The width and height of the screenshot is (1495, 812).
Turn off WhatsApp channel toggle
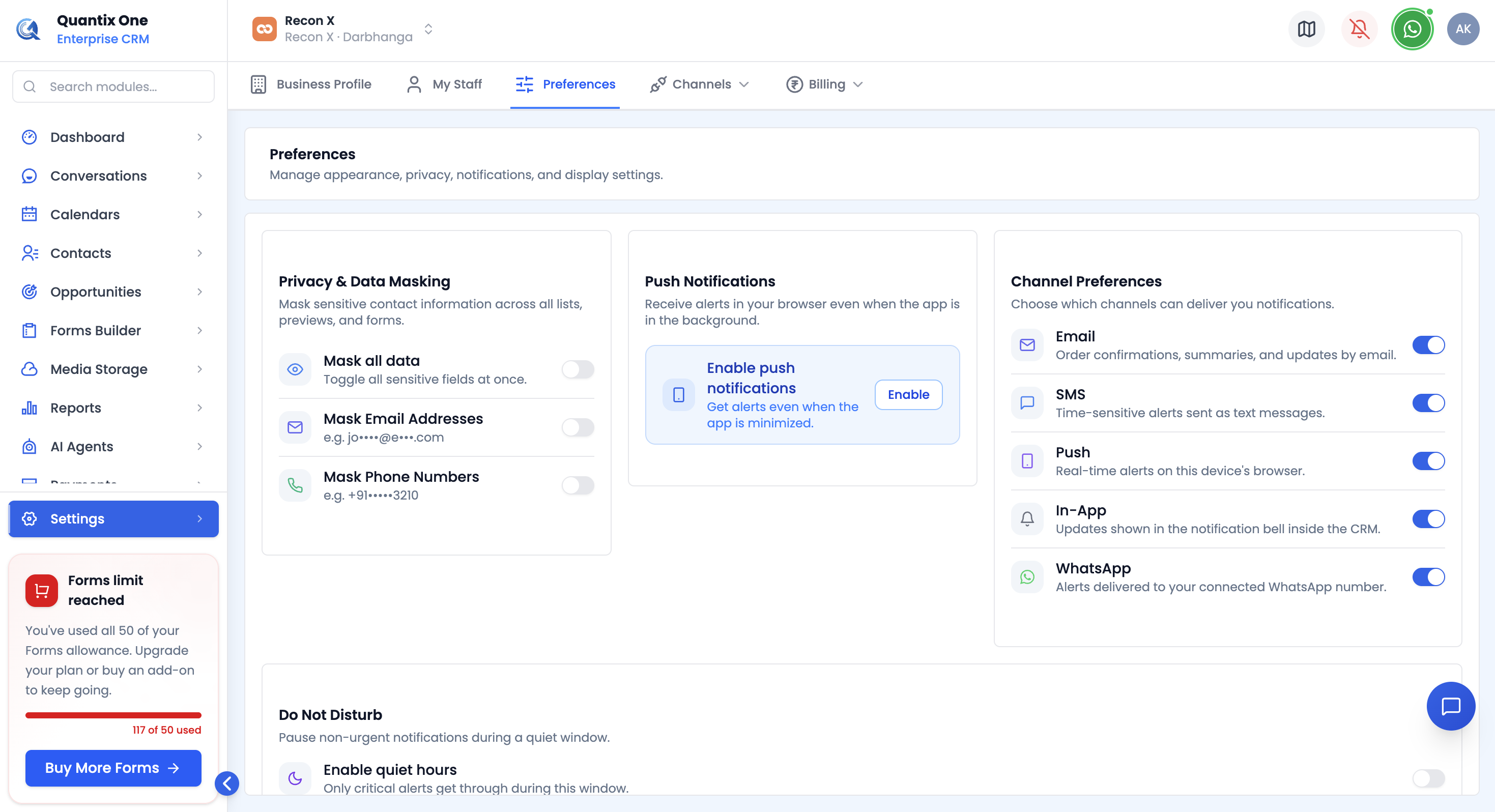point(1428,577)
